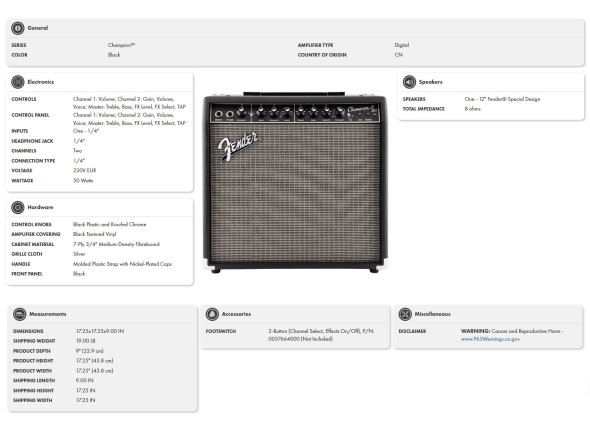The height and width of the screenshot is (434, 590).
Task: Click the Hardware section icon
Action: pos(18,207)
